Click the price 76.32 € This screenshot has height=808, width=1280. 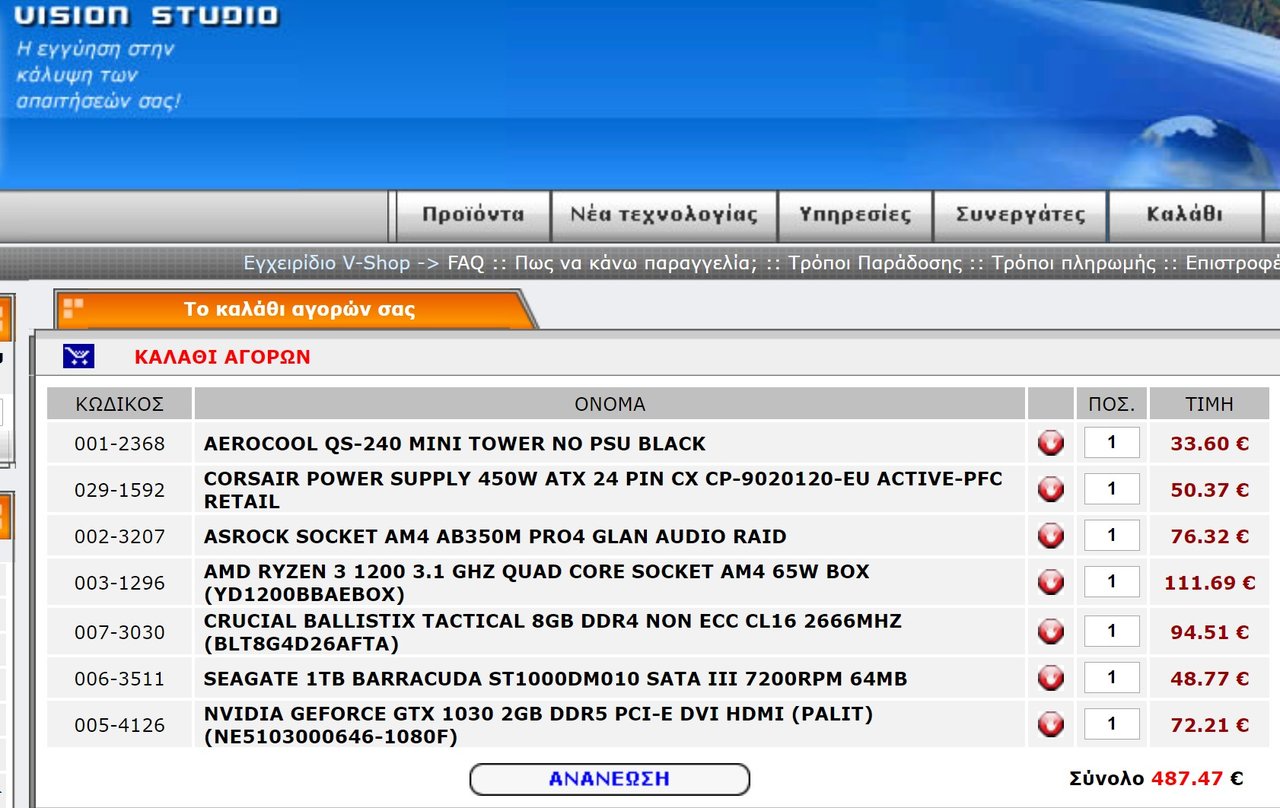point(1210,536)
